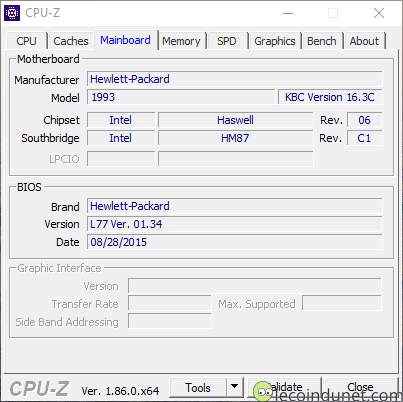Open the SPD tab
Image resolution: width=403 pixels, height=402 pixels.
pos(227,41)
